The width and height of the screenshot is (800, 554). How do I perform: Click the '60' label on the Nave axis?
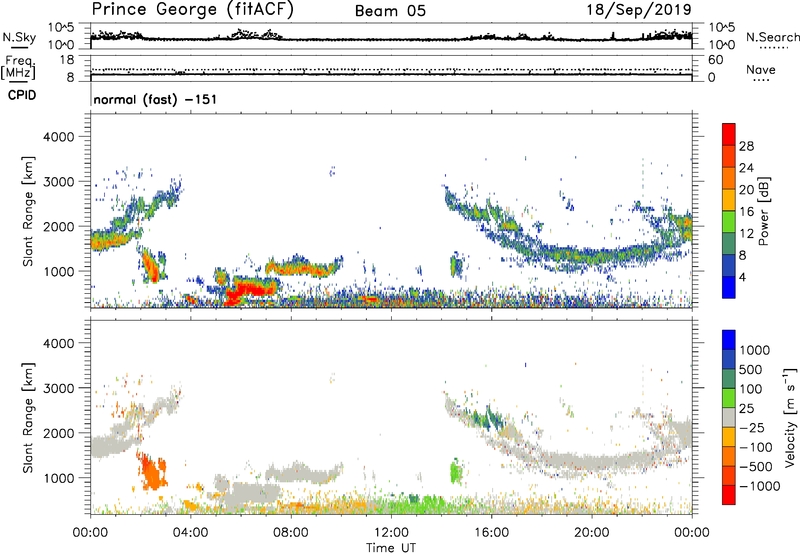(715, 60)
